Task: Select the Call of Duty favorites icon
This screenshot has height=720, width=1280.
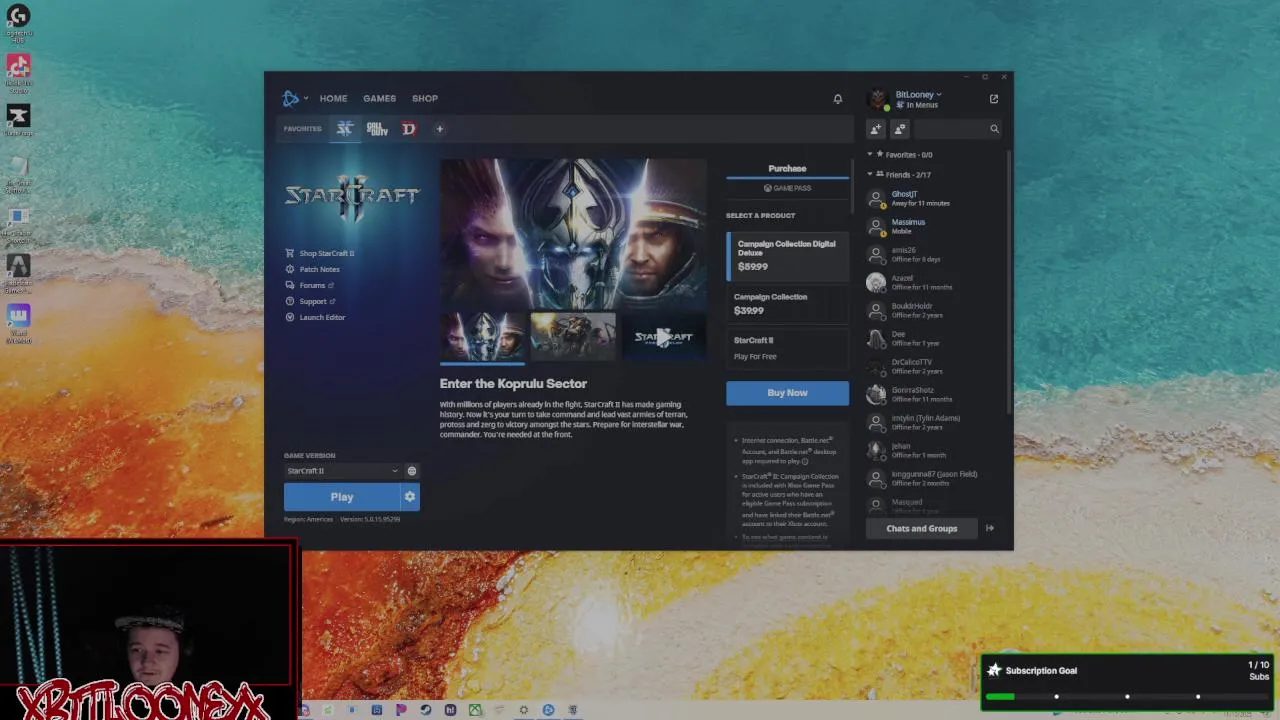Action: (x=377, y=129)
